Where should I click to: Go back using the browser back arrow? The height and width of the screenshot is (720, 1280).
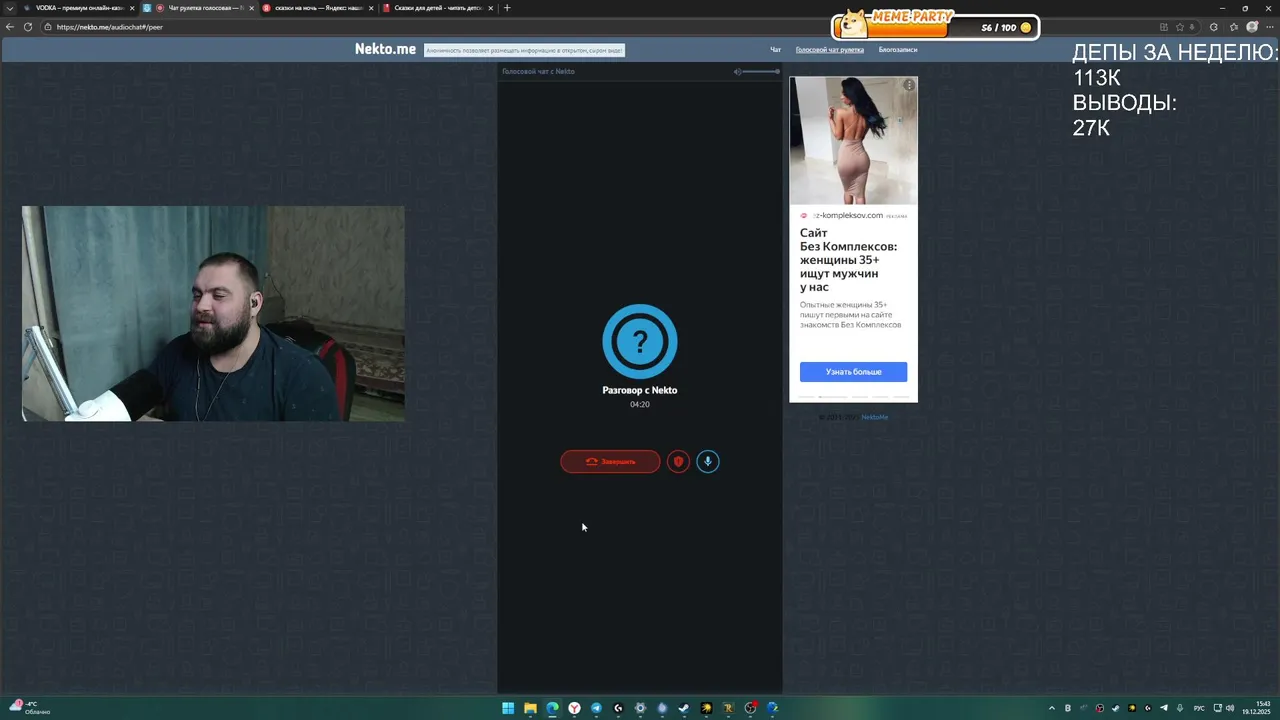pyautogui.click(x=10, y=27)
